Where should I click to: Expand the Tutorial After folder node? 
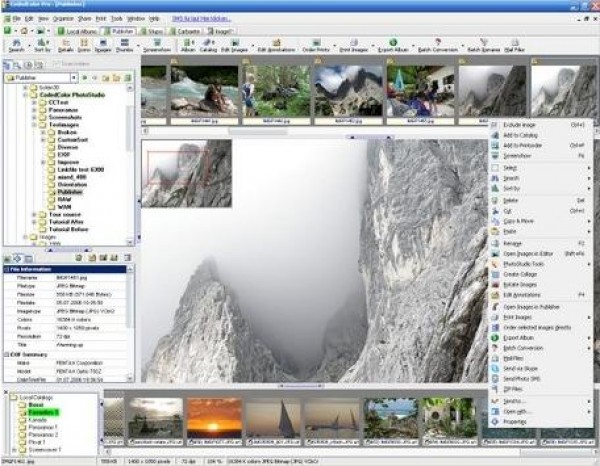tap(35, 220)
